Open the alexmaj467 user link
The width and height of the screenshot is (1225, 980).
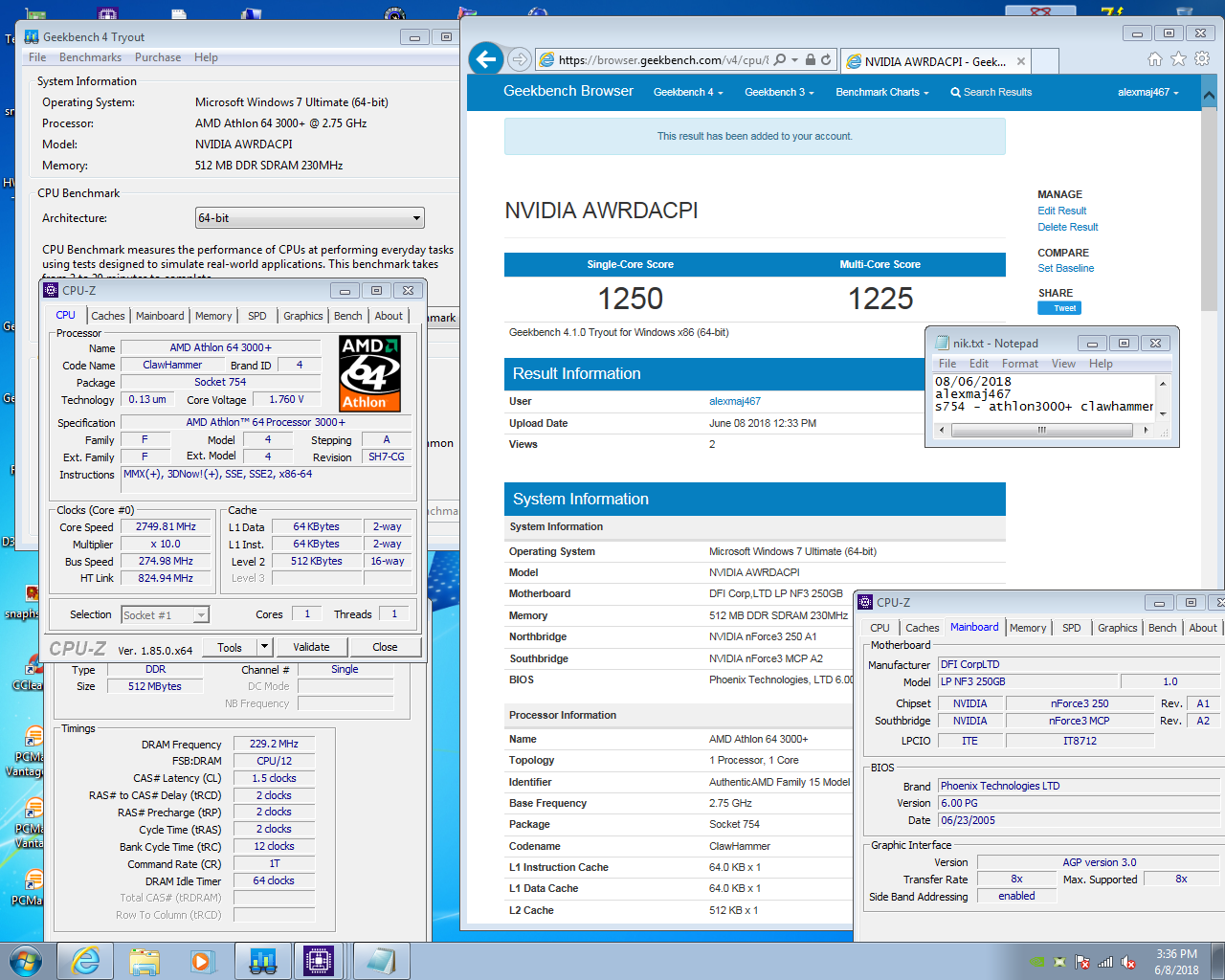tap(735, 401)
